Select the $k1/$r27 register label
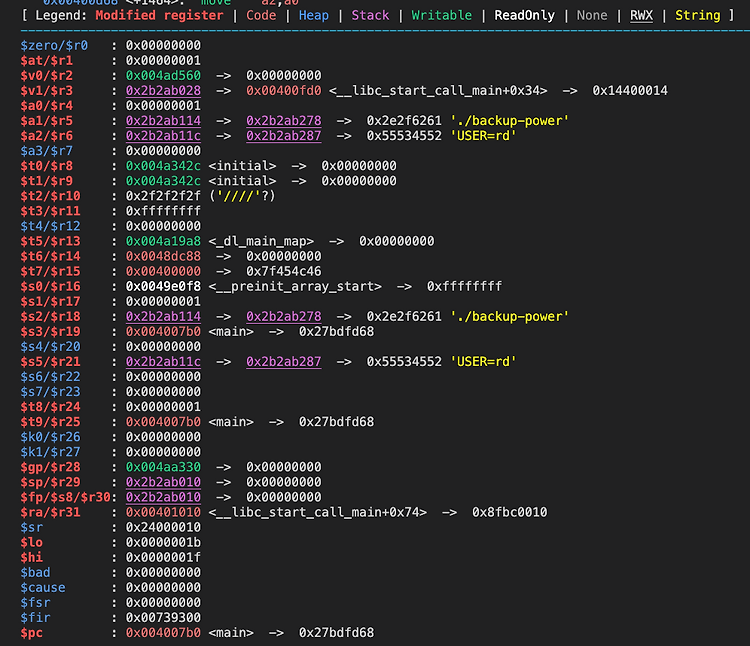This screenshot has height=646, width=750. 50,452
